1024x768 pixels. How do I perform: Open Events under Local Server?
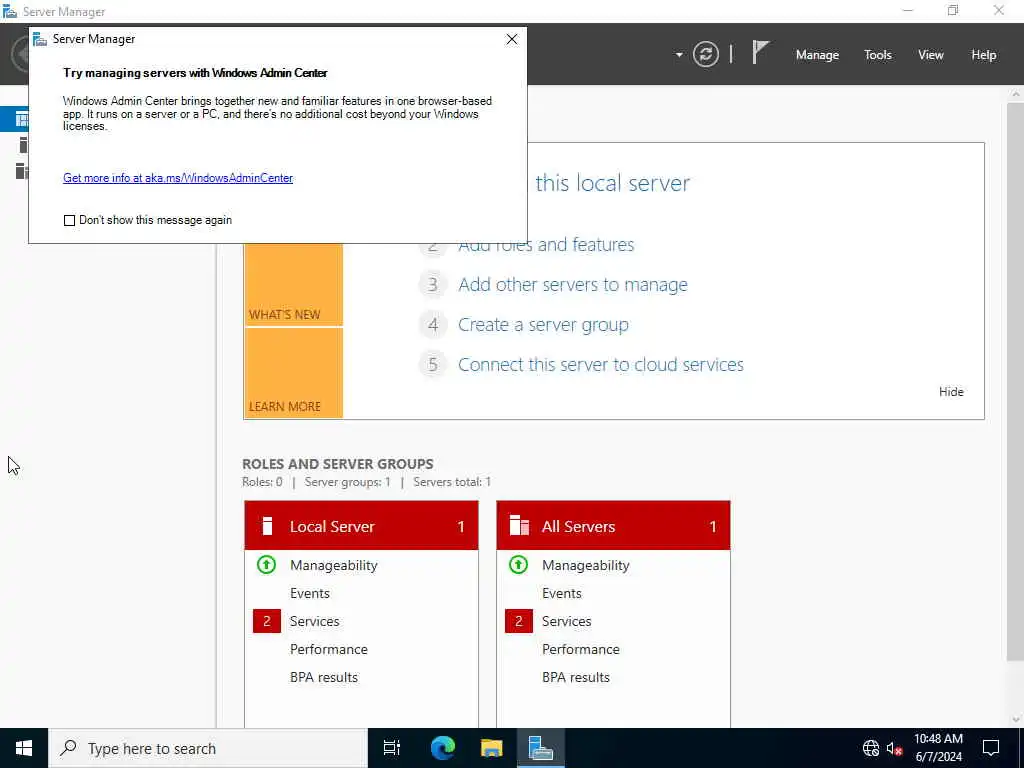(x=310, y=593)
